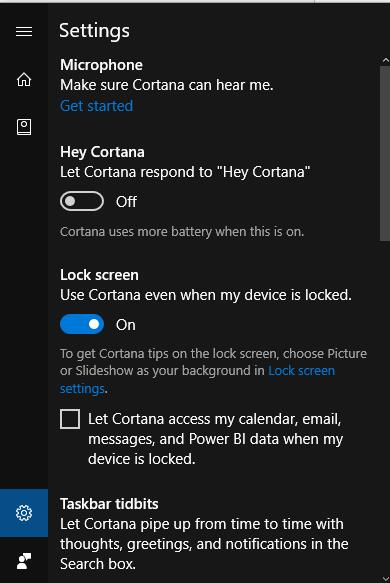Disable the Lock screen Cortana toggle
390x583 pixels.
(x=82, y=324)
